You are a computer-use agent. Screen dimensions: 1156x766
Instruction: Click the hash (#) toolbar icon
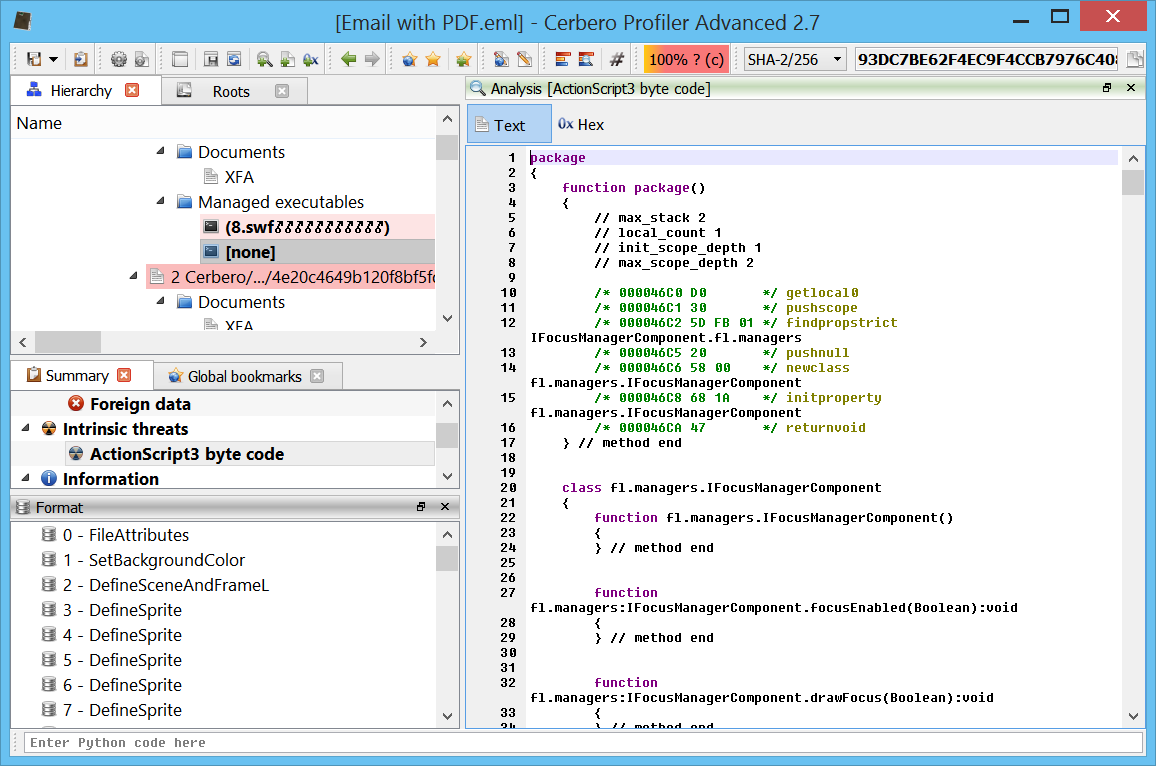click(x=617, y=59)
